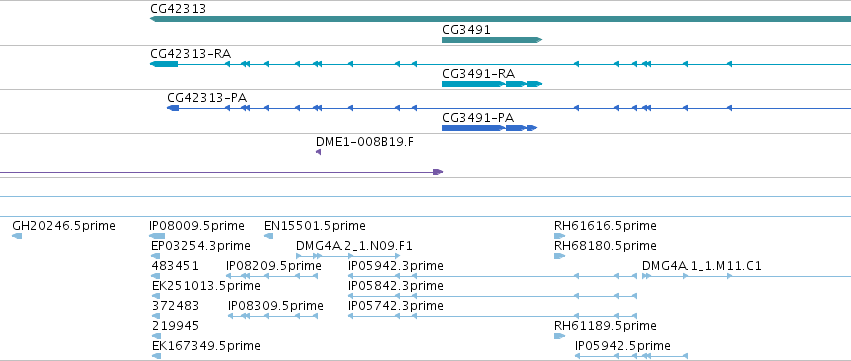
Task: Click the CG42313-RA transcript label
Action: click(190, 54)
